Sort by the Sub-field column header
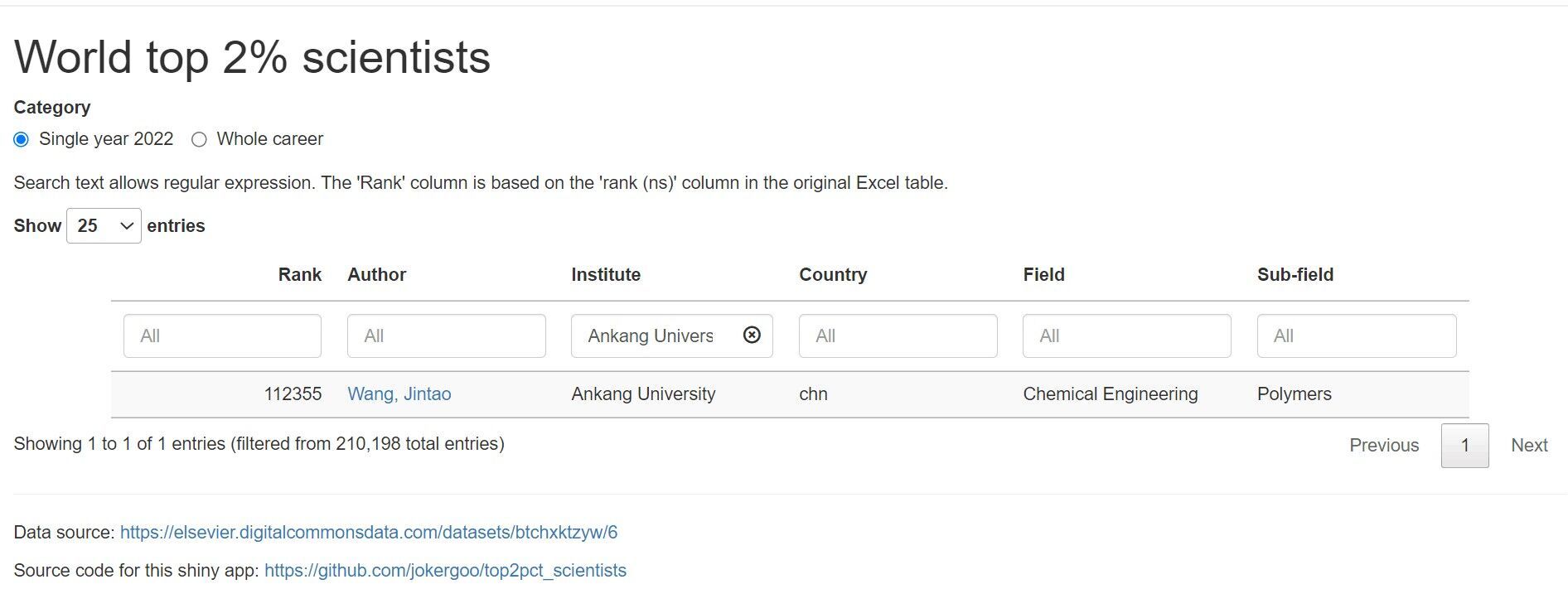Viewport: 1568px width, 589px height. click(1295, 275)
